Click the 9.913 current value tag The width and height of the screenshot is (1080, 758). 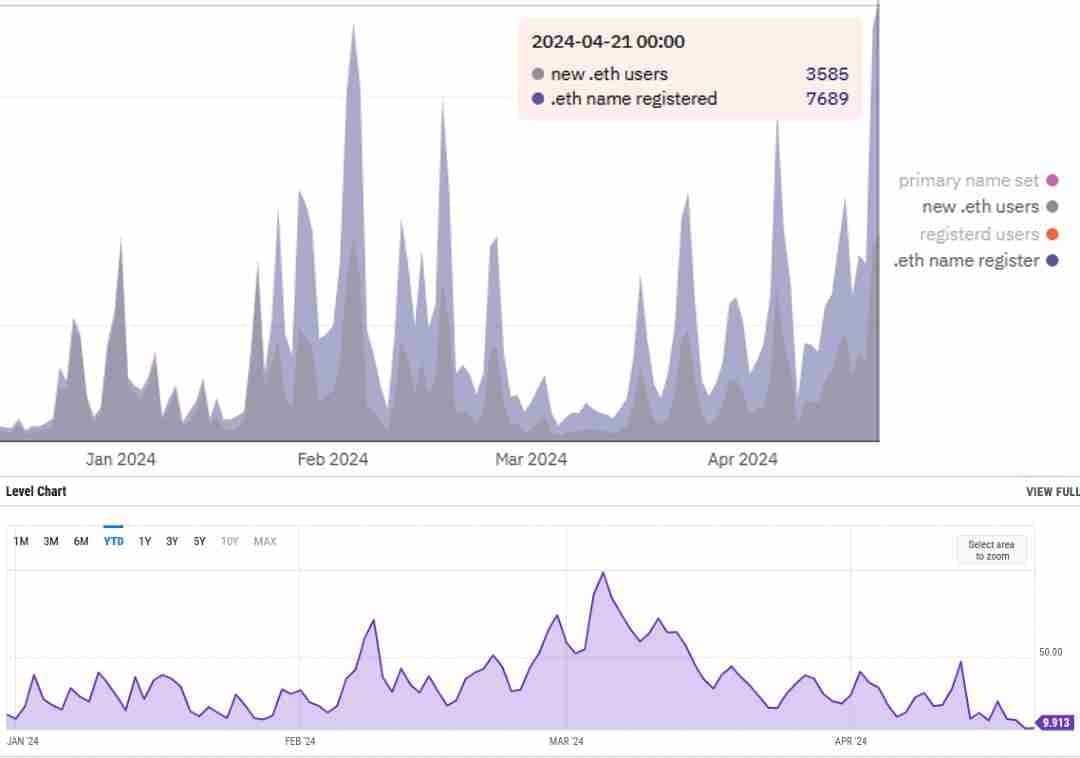(1056, 722)
